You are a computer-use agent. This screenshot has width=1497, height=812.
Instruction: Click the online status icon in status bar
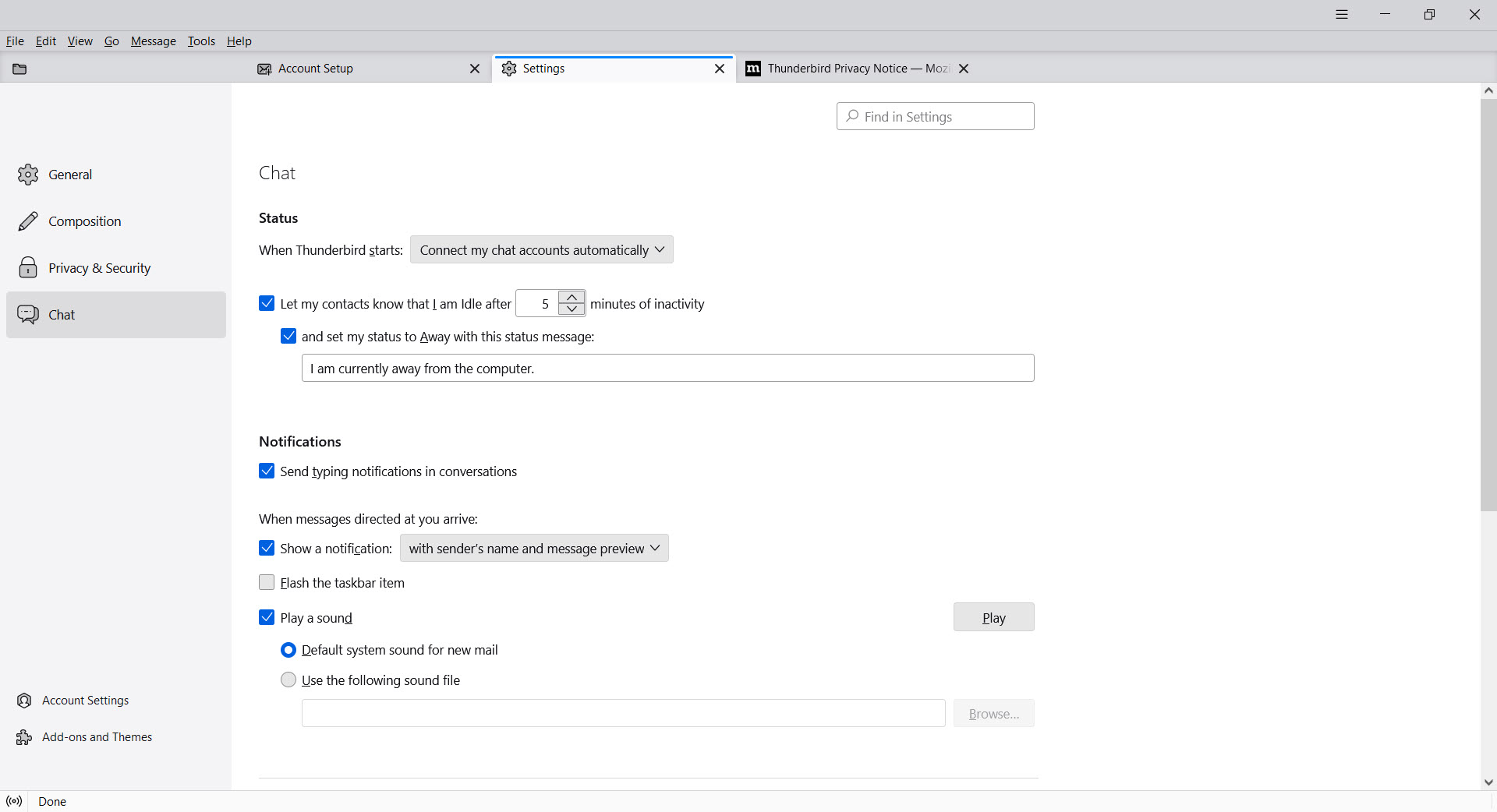[x=14, y=801]
